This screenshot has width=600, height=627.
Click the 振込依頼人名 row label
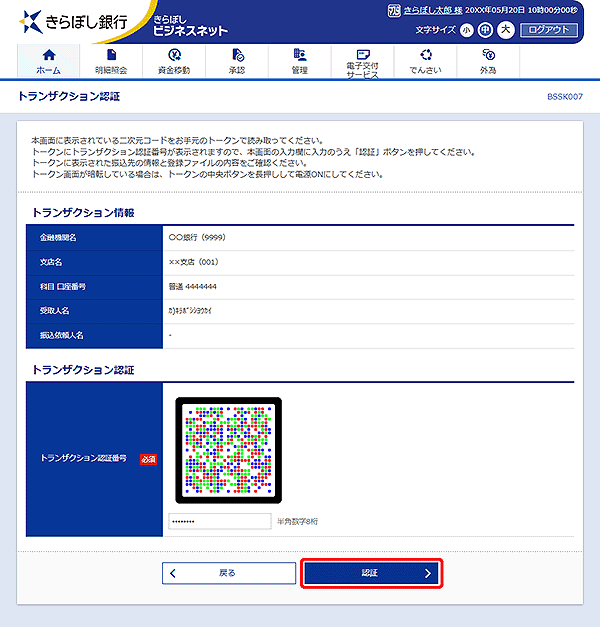pyautogui.click(x=62, y=335)
